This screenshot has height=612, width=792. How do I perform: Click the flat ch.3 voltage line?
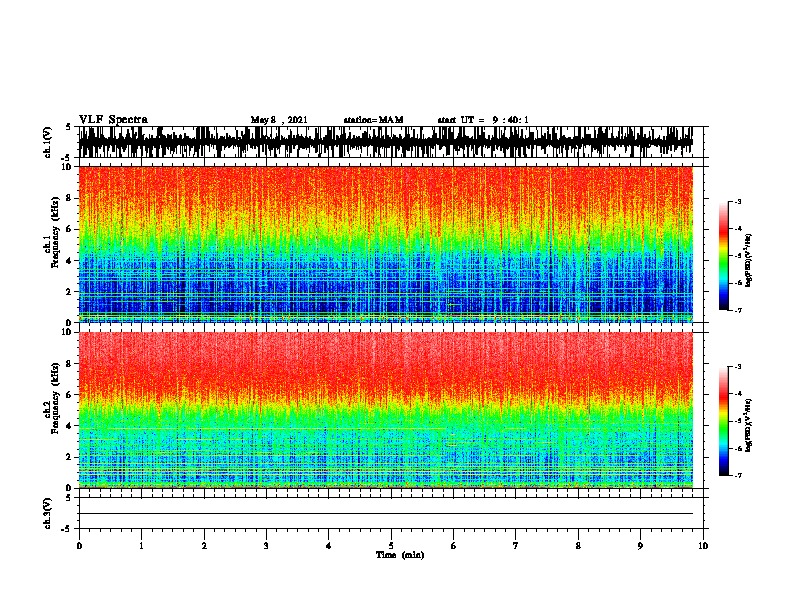386,514
